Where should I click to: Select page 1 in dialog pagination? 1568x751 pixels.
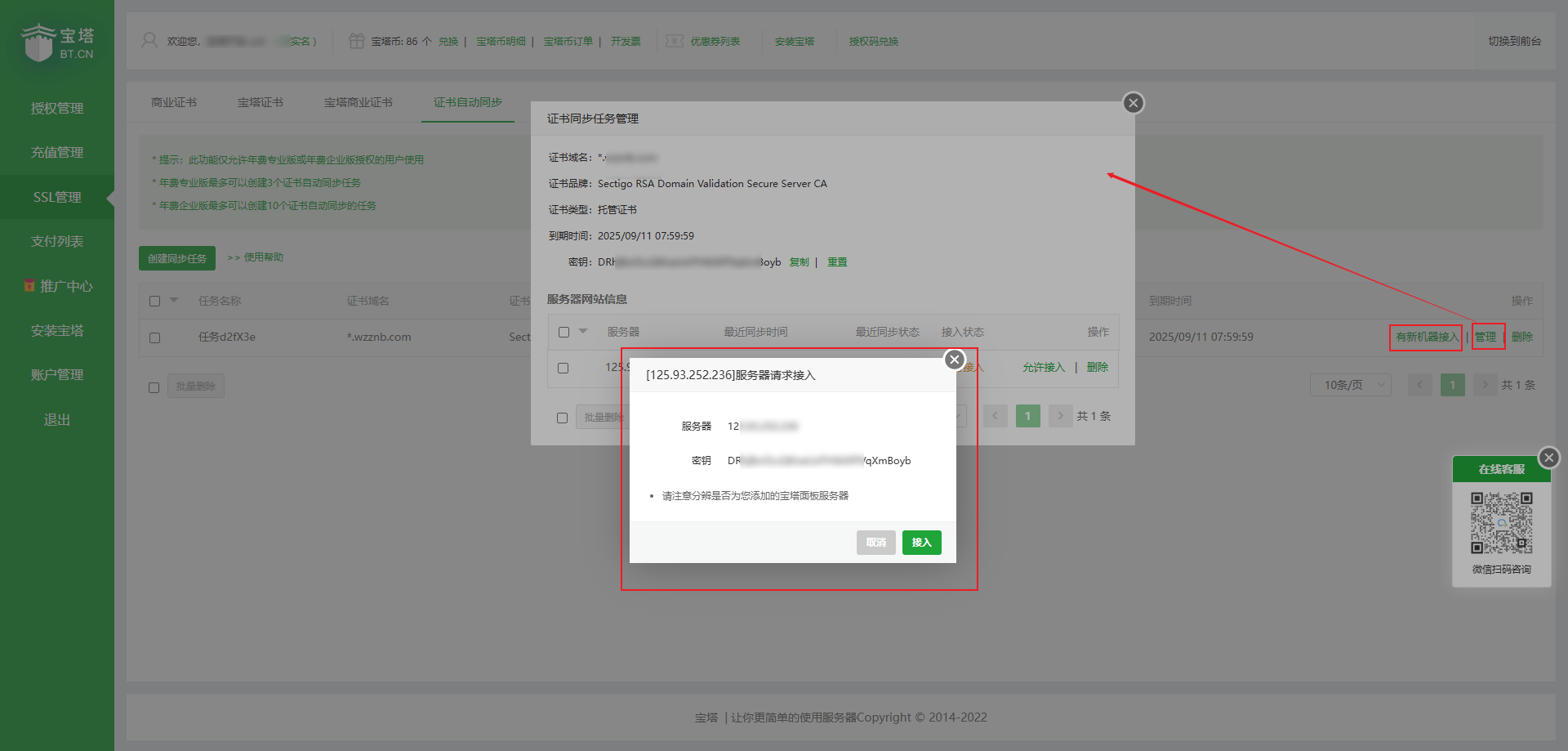pos(1027,416)
